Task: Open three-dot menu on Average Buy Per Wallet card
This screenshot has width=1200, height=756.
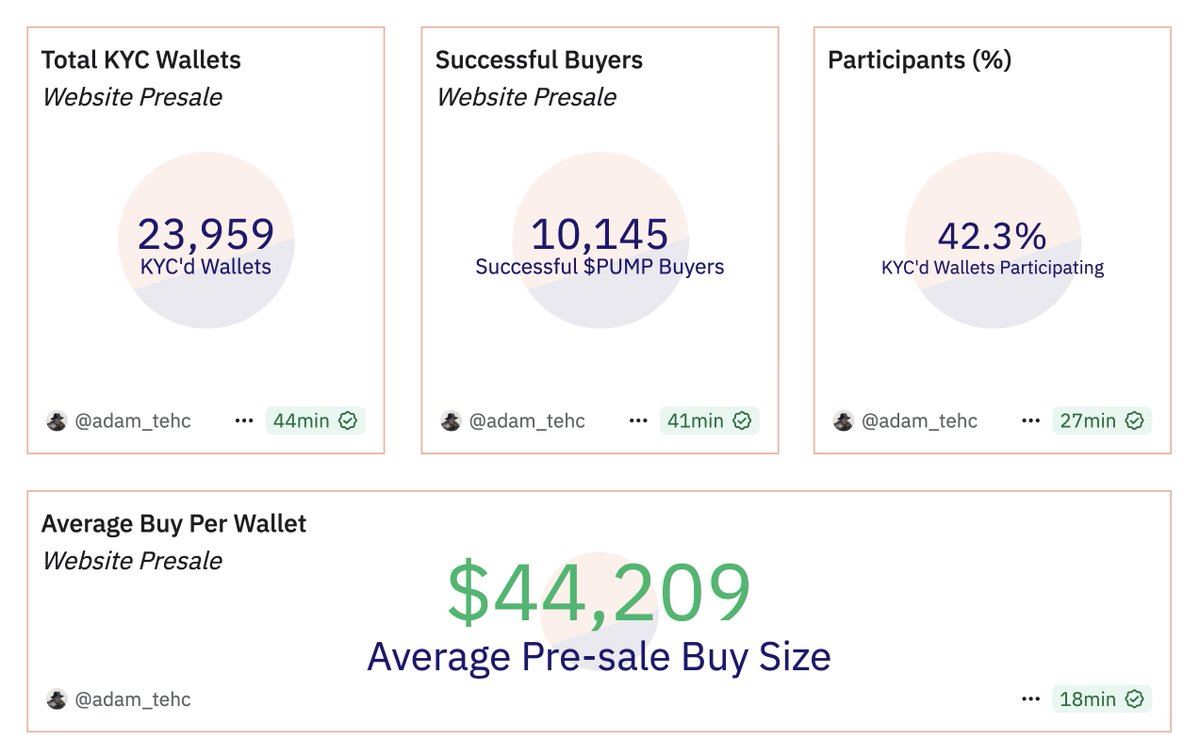Action: [1031, 699]
